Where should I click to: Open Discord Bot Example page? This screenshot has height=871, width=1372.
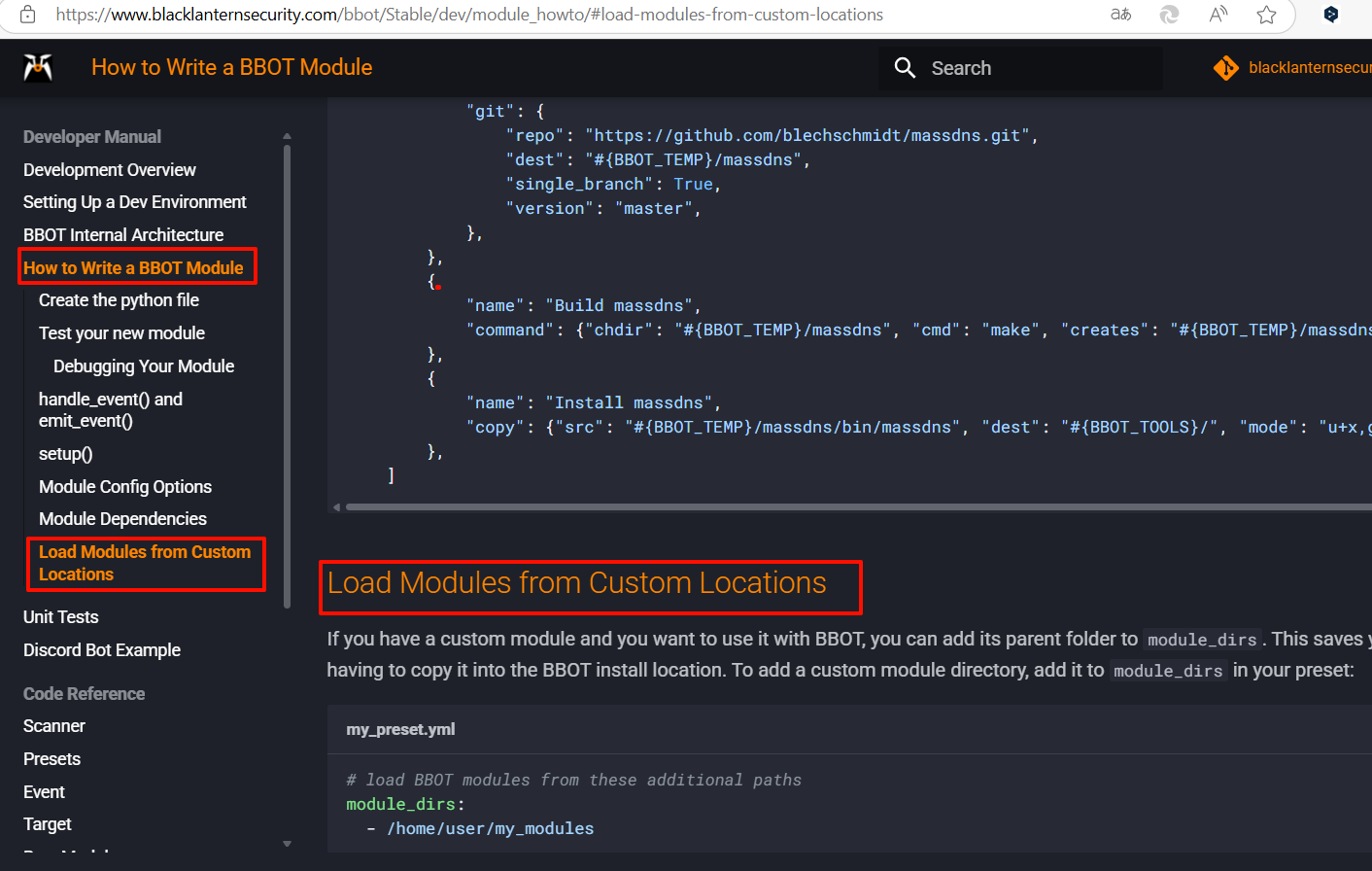point(102,649)
